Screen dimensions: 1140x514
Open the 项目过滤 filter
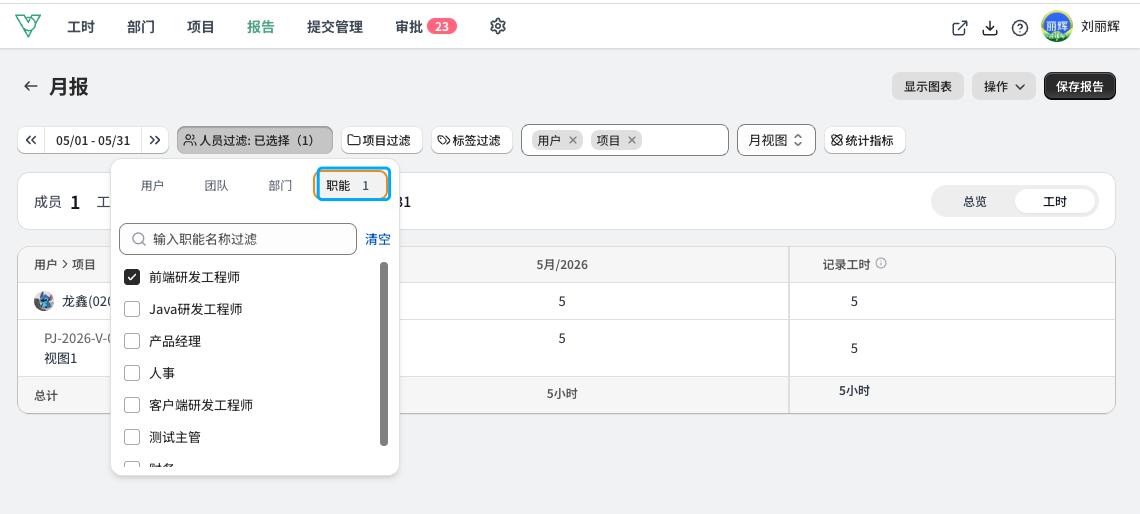(382, 140)
